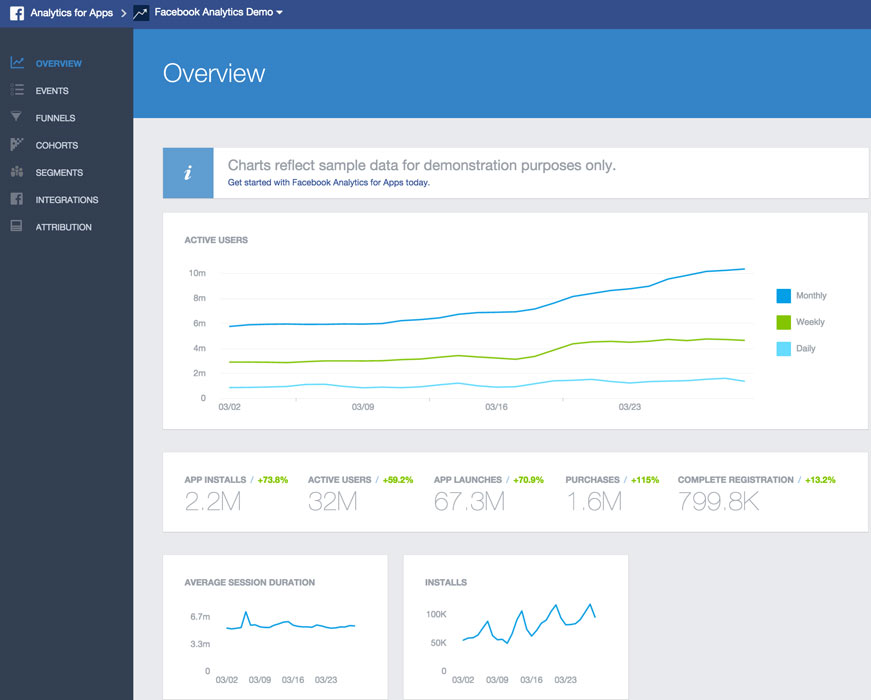This screenshot has height=700, width=871.
Task: Click the Facebook logo icon in the top bar
Action: point(17,13)
